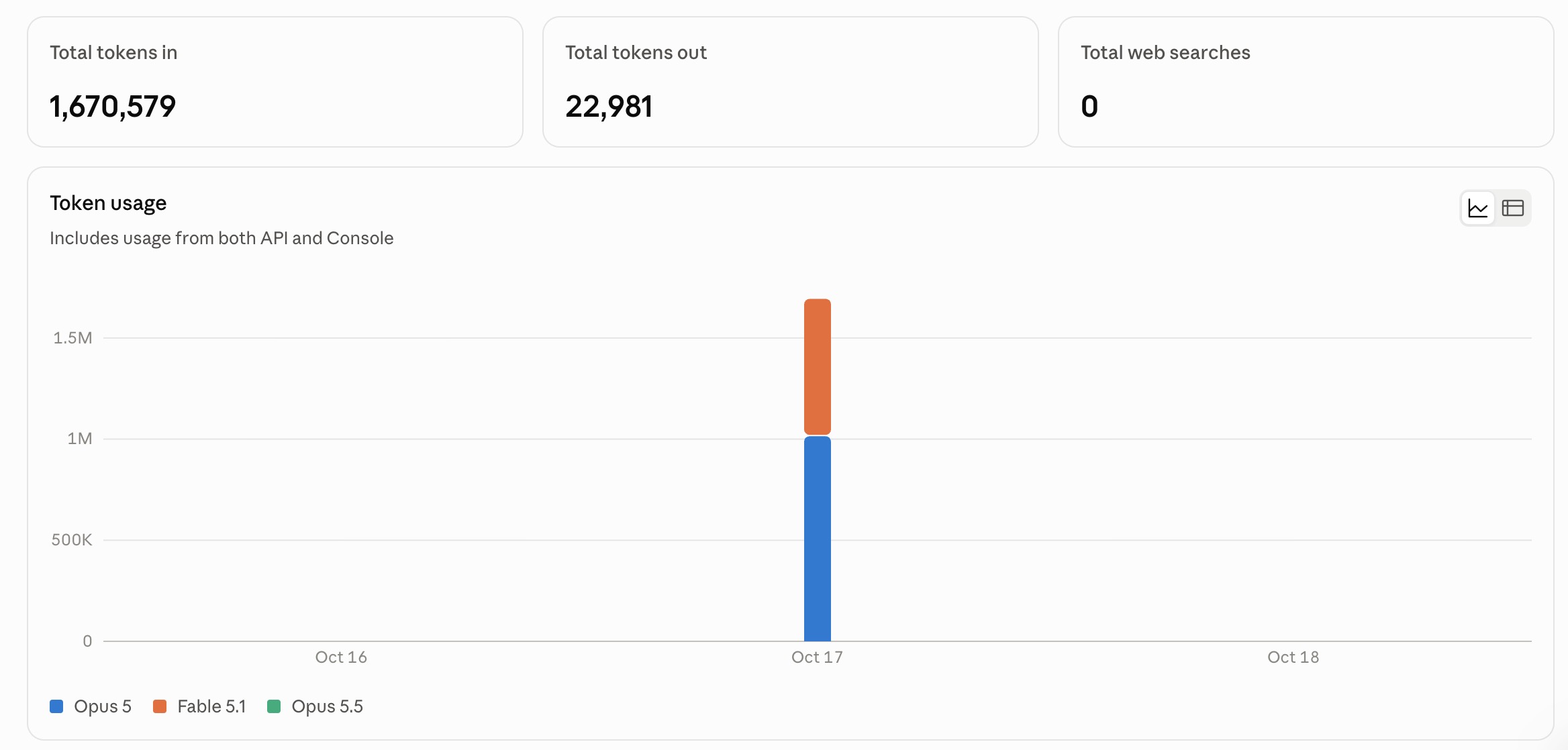Click the Oct 16 axis label
The height and width of the screenshot is (750, 1568).
(x=341, y=657)
